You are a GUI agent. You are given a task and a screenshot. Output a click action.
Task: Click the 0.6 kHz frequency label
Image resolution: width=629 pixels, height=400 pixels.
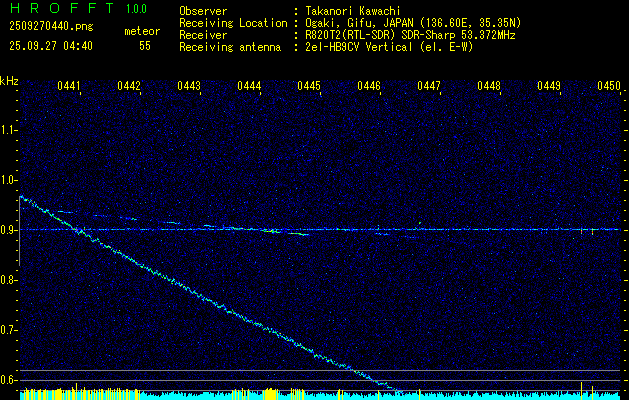9,380
